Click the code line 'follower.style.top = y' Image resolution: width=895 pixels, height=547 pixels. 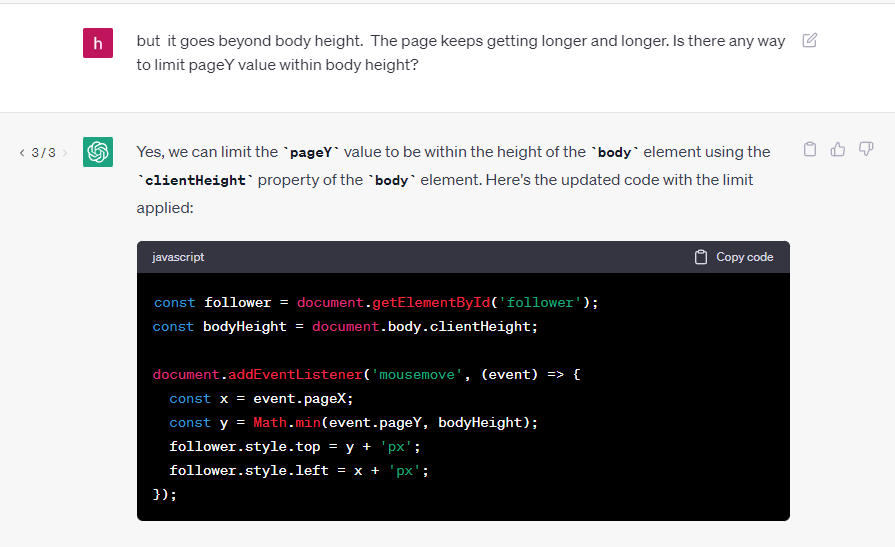pos(295,447)
